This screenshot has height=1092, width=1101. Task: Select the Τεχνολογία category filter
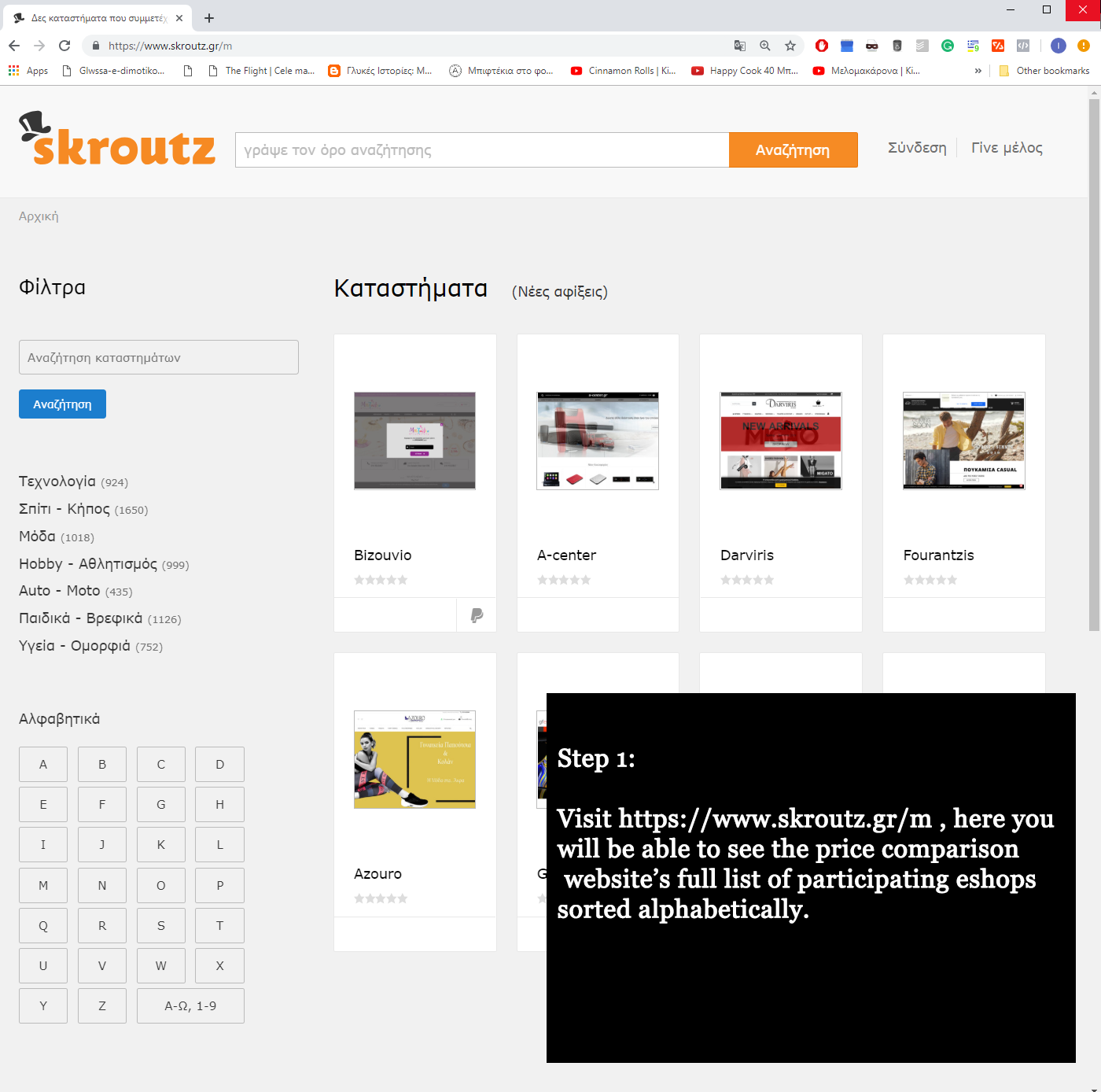[x=57, y=481]
